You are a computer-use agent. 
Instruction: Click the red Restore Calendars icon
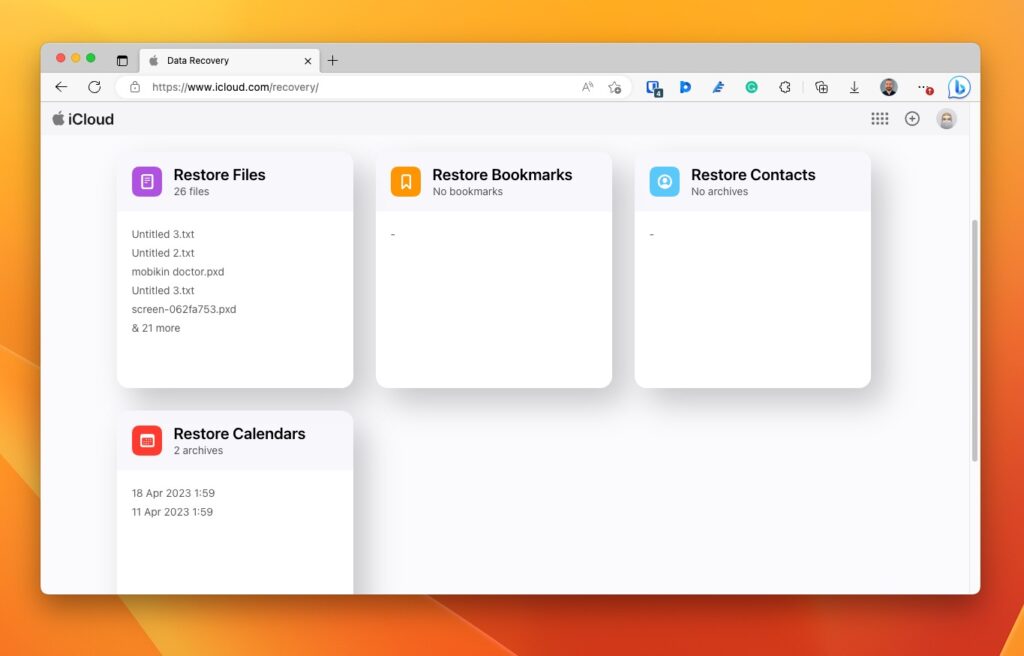(x=147, y=441)
